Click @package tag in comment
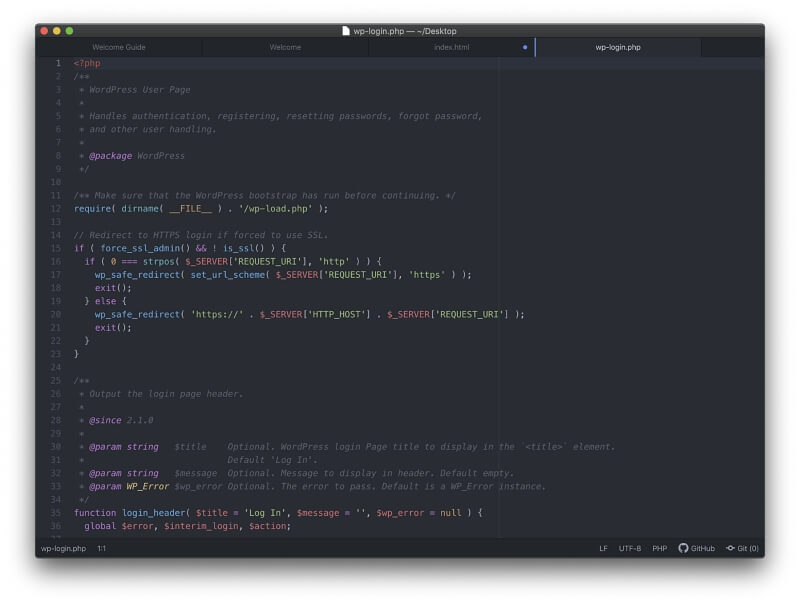This screenshot has height=605, width=800. point(110,156)
